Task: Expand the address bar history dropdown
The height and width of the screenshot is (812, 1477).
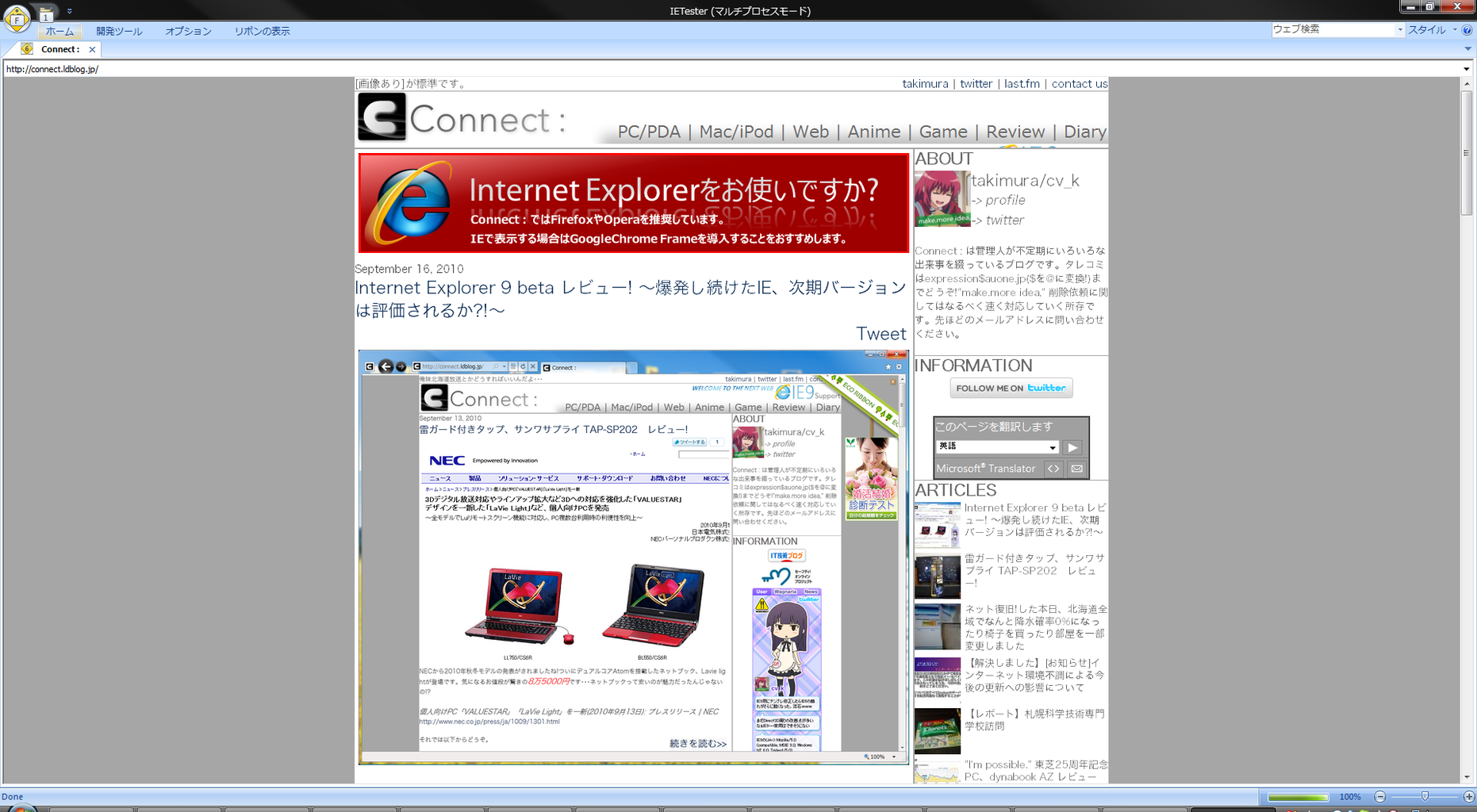Action: (x=1466, y=69)
